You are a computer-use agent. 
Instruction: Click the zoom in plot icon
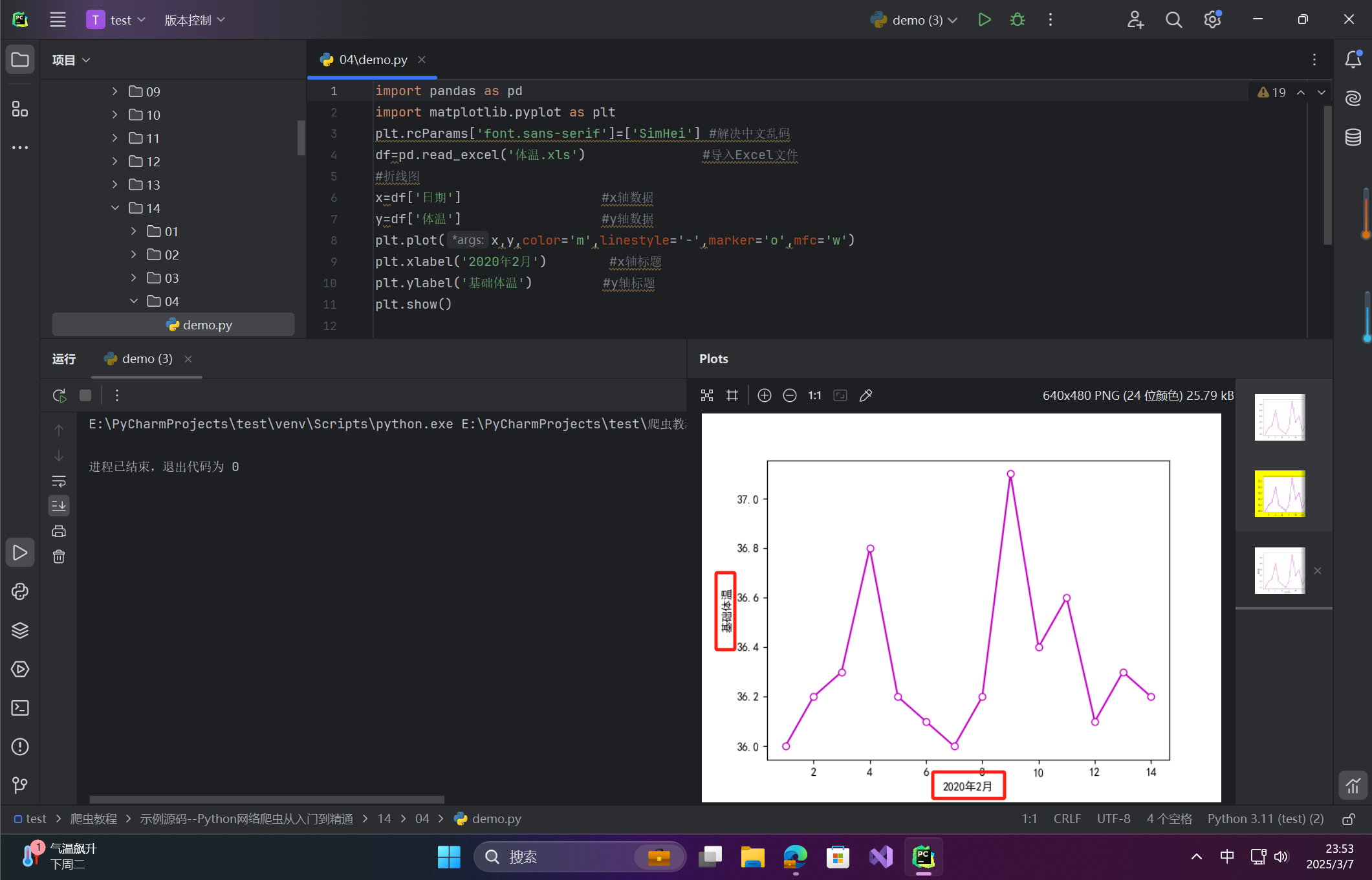(764, 395)
